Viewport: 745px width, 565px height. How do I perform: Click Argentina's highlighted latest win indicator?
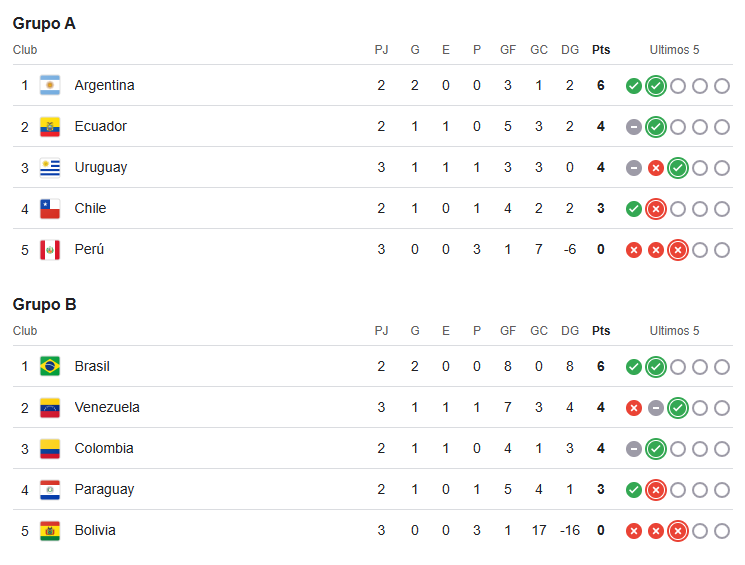point(656,86)
